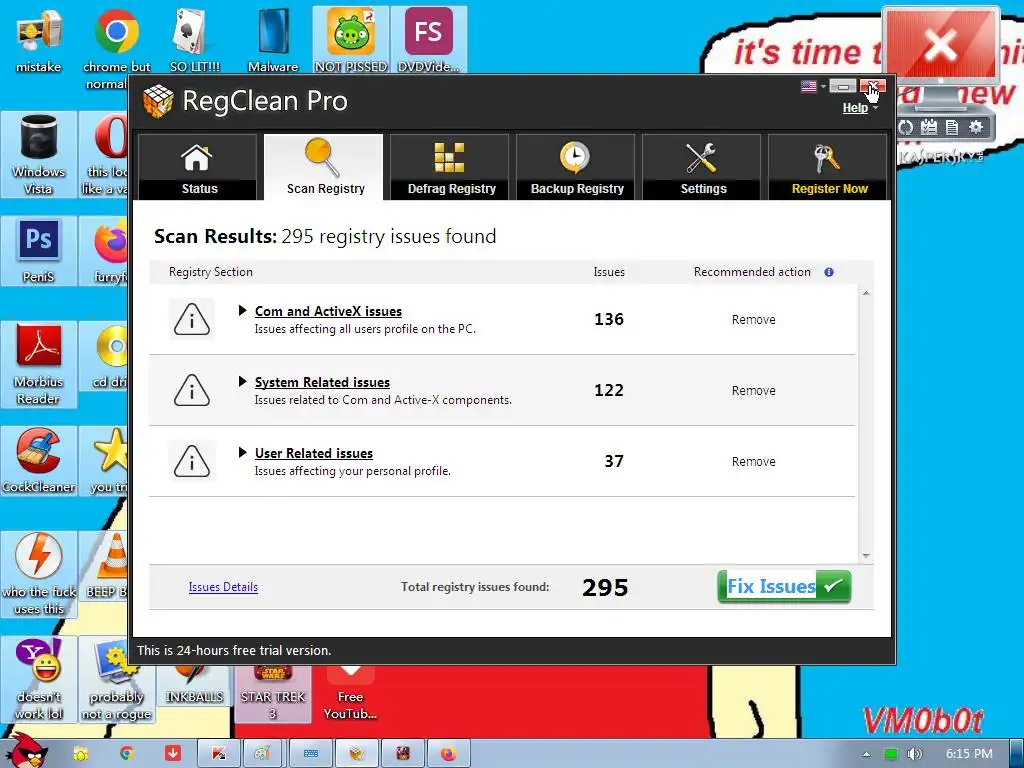
Task: Open the Help dropdown menu
Action: [859, 108]
